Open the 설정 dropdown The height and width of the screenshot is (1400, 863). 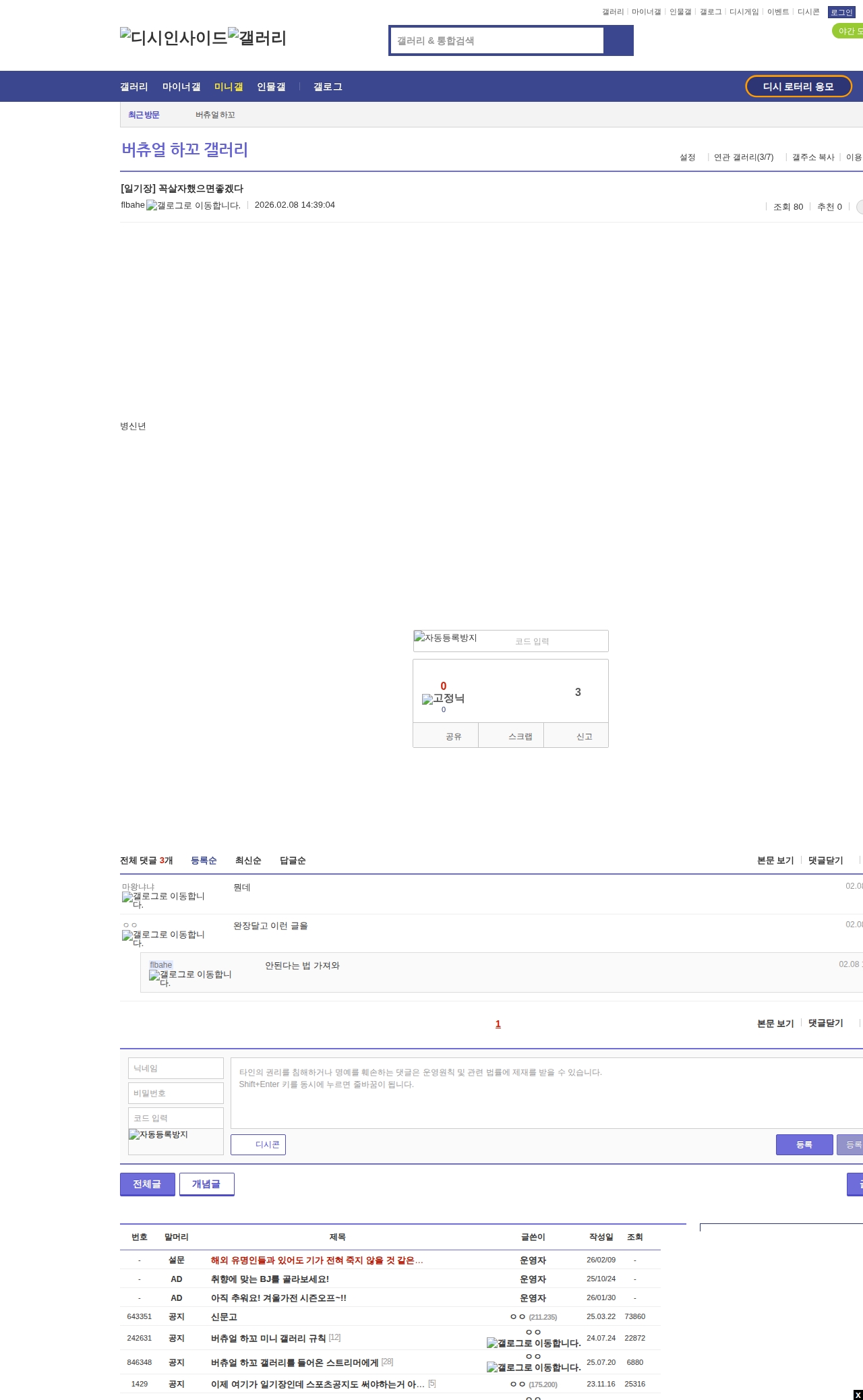pos(687,157)
